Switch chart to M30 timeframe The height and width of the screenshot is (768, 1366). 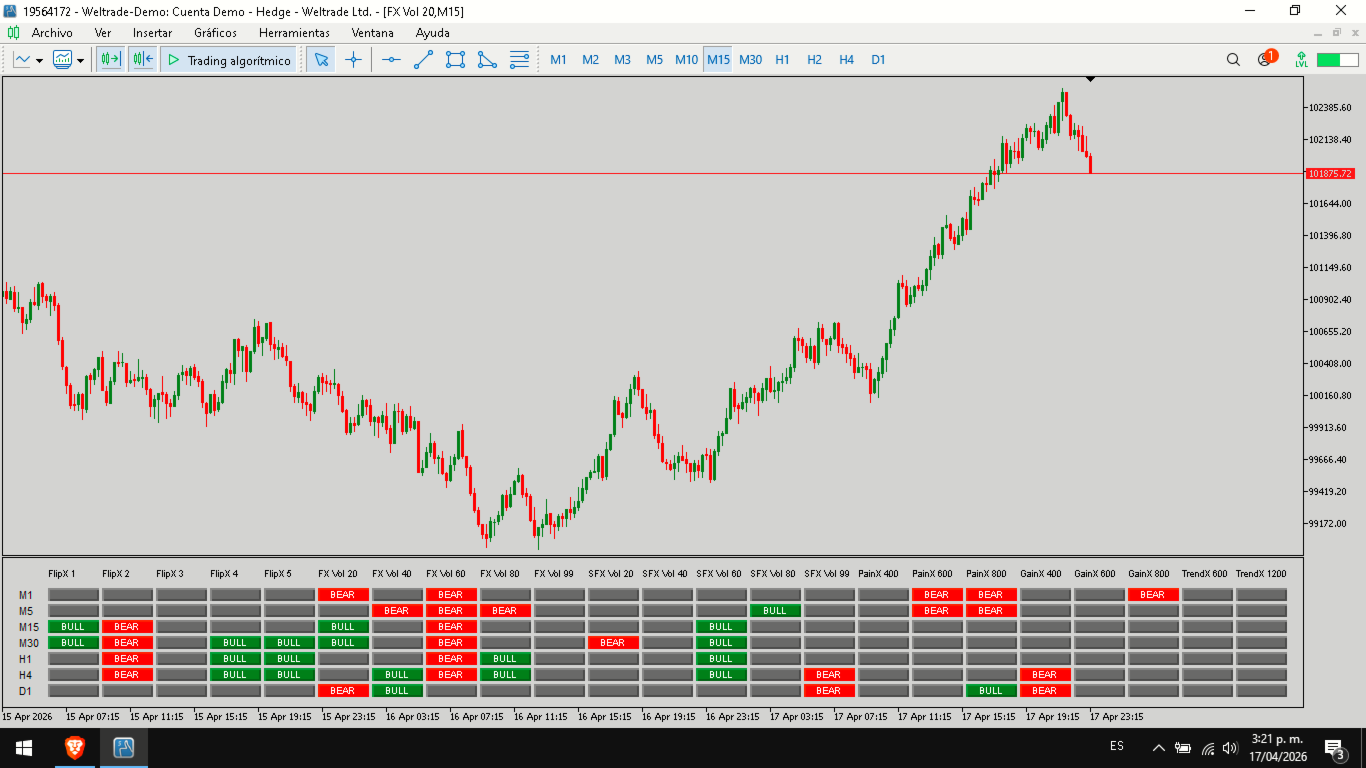[750, 60]
